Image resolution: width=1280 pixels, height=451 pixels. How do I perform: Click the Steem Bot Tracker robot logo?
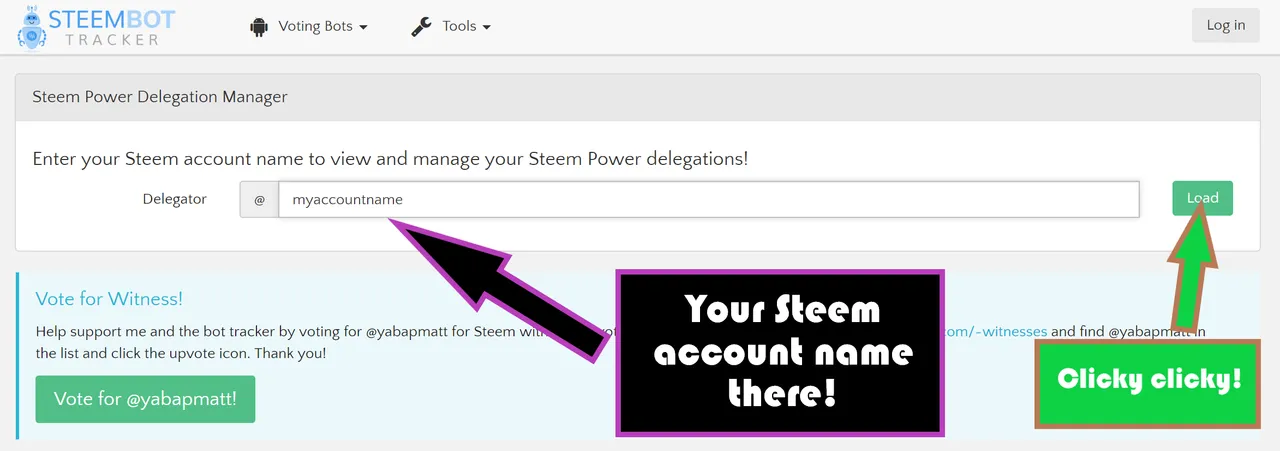pyautogui.click(x=33, y=26)
